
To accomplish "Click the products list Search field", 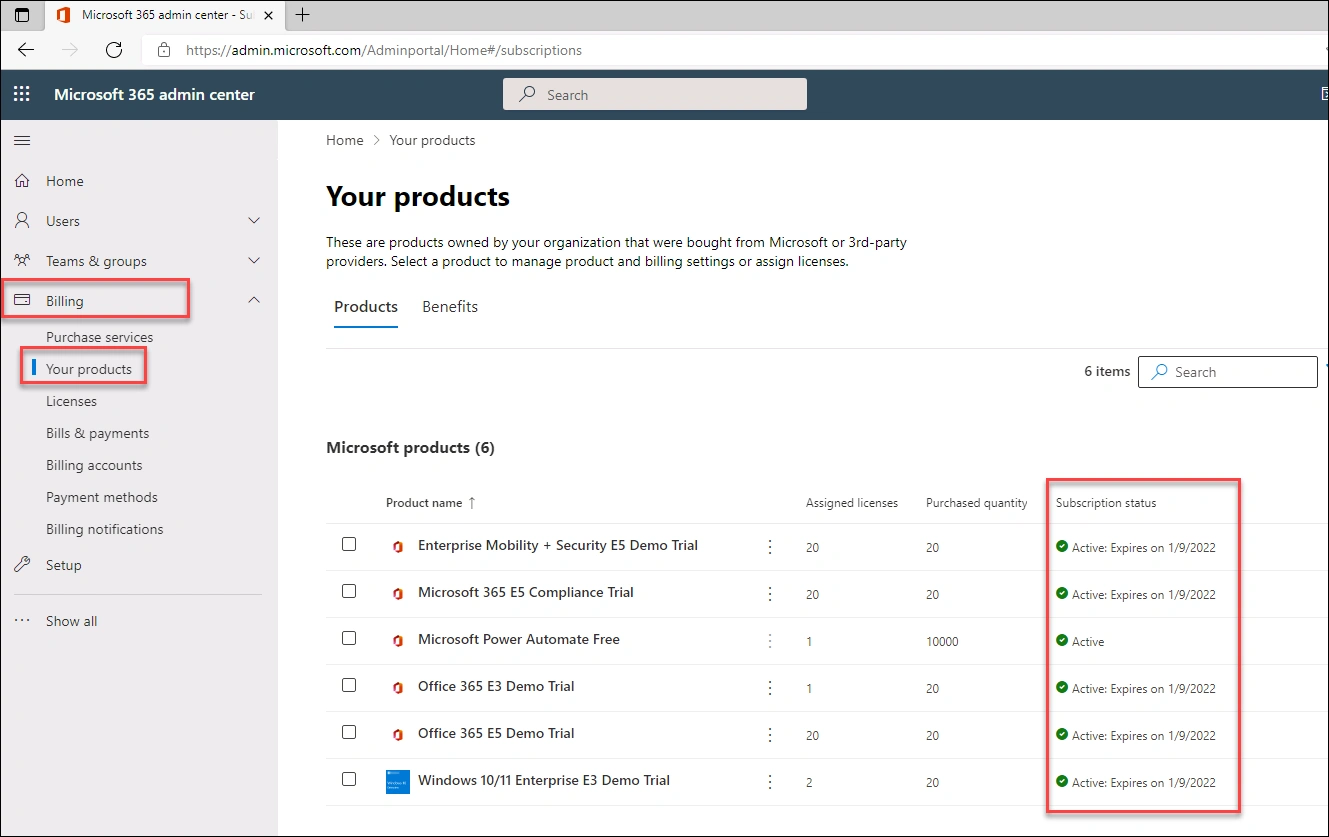I will click(x=1228, y=371).
